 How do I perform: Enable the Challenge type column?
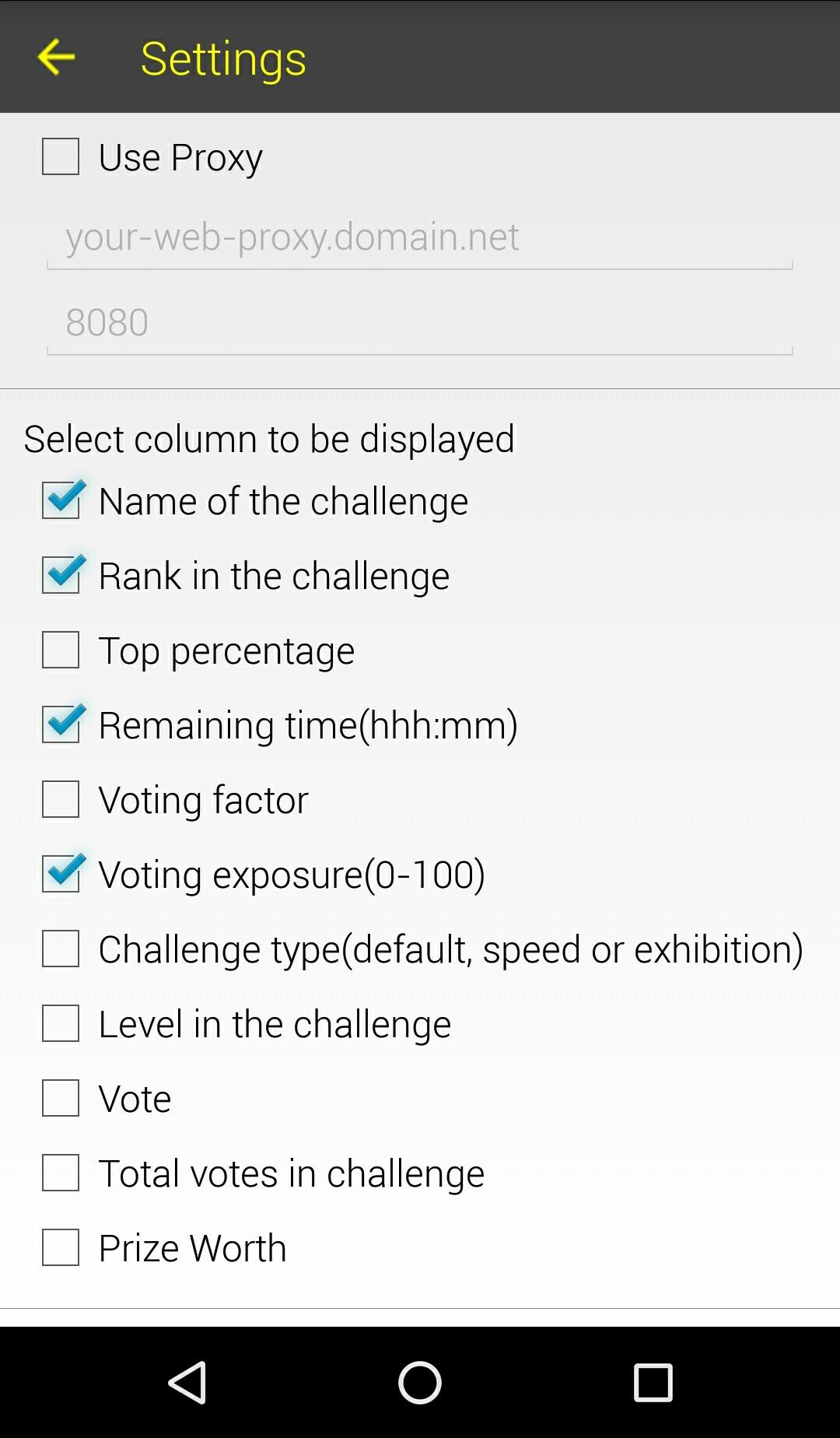point(61,949)
